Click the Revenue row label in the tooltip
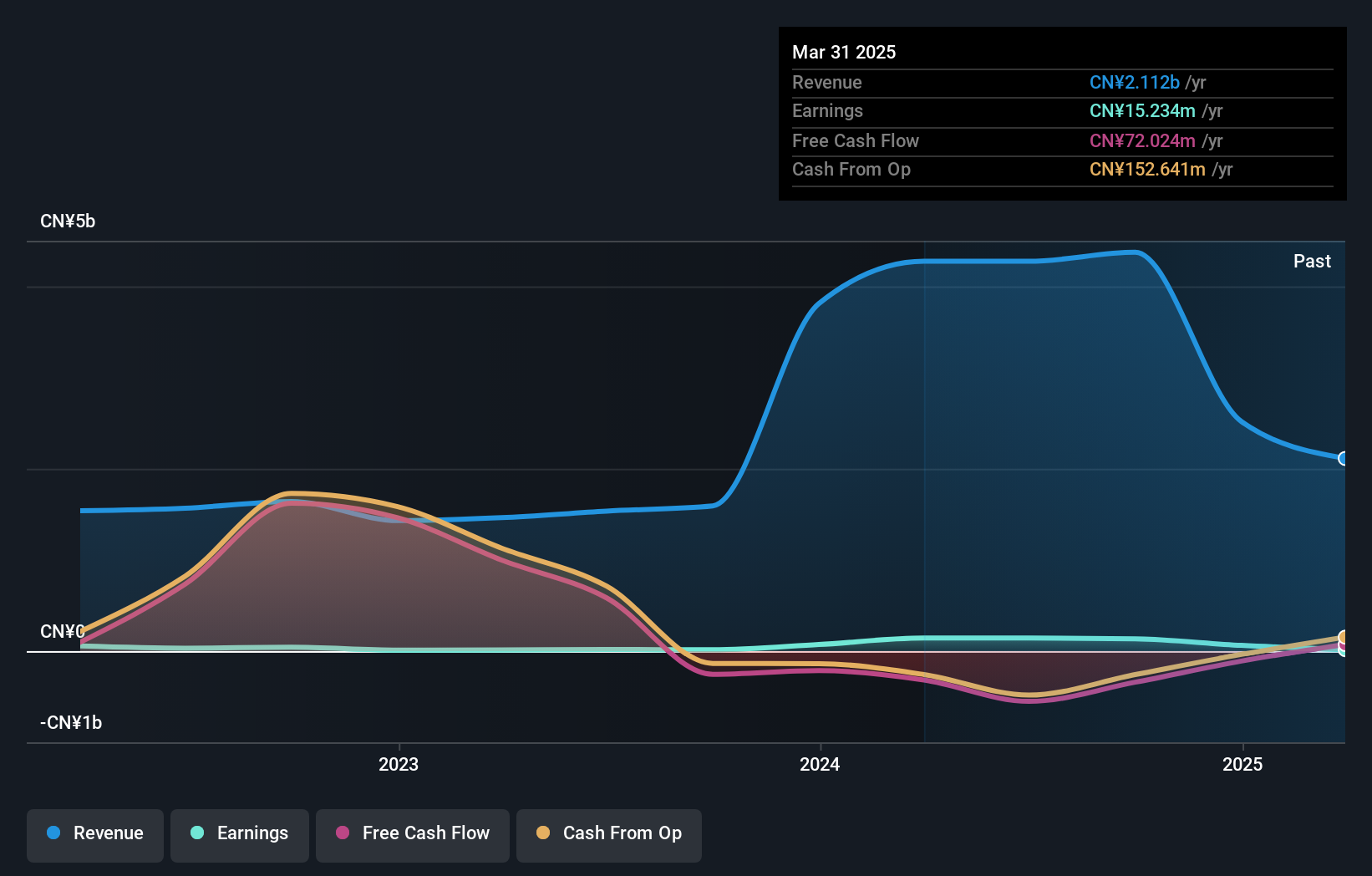Image resolution: width=1372 pixels, height=876 pixels. pos(827,82)
